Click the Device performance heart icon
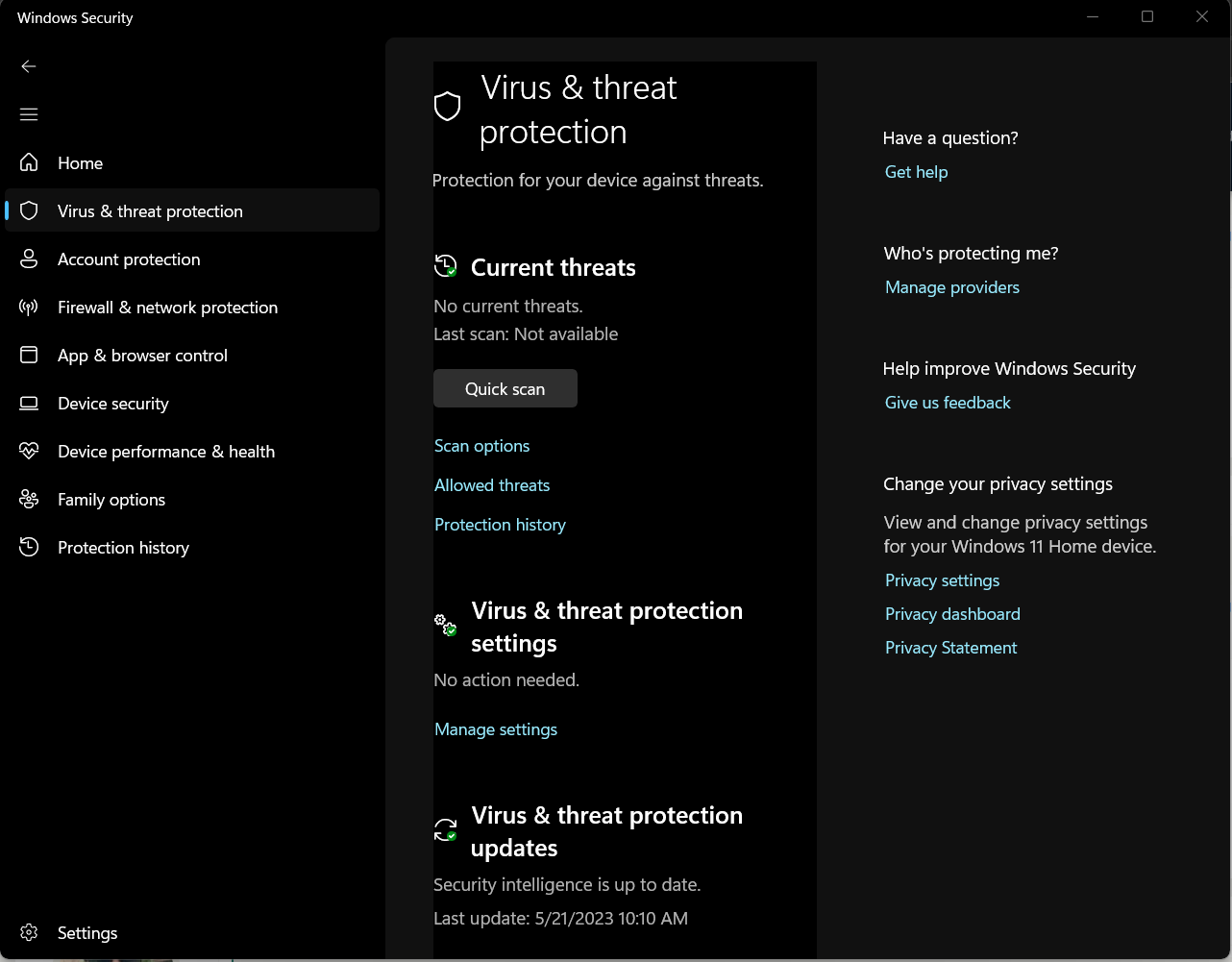Viewport: 1232px width, 962px height. [x=30, y=451]
